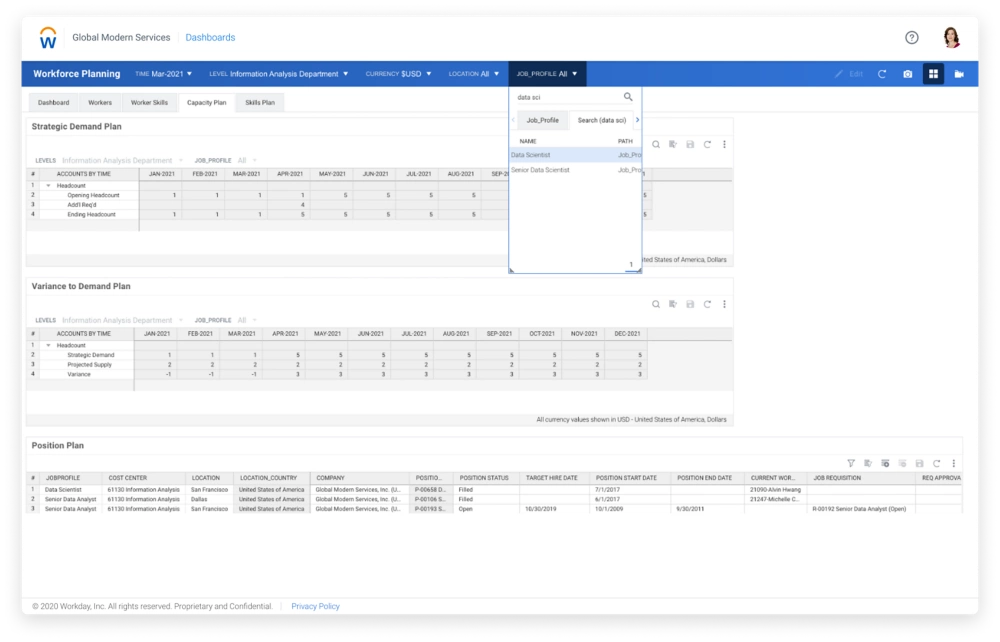Viewport: 1000px width, 642px height.
Task: Open the CURRENCY $USD dropdown
Action: point(398,74)
